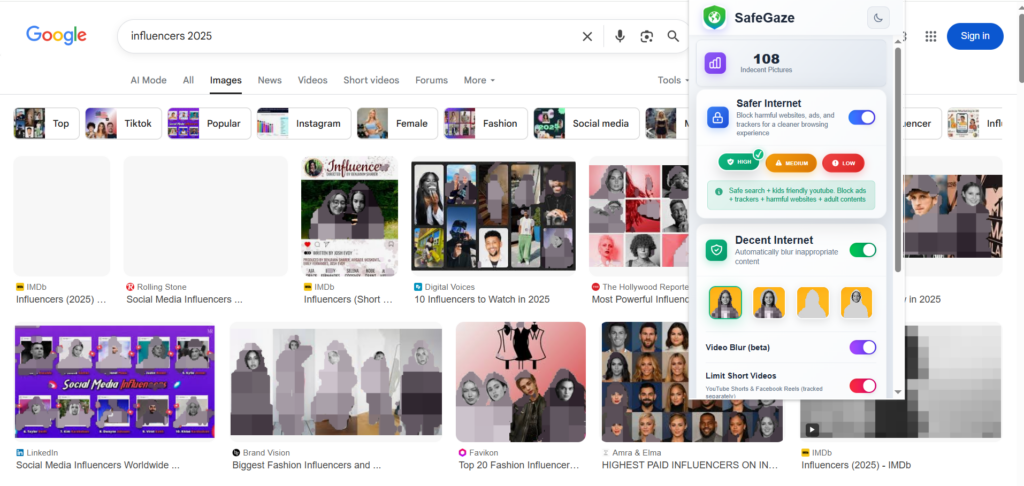Toggle the Video Blur (beta) switch
The width and height of the screenshot is (1024, 486).
tap(862, 347)
